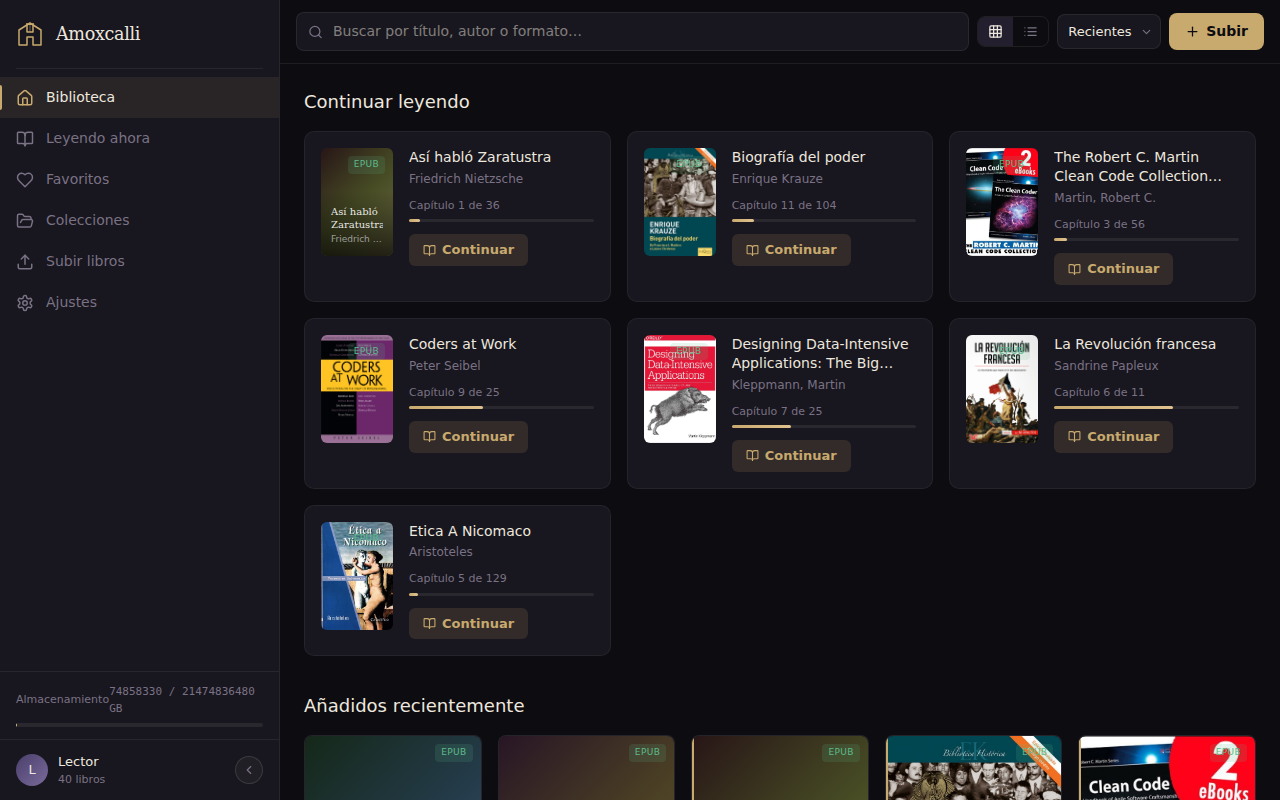Click the Subir upload button

coord(1216,32)
